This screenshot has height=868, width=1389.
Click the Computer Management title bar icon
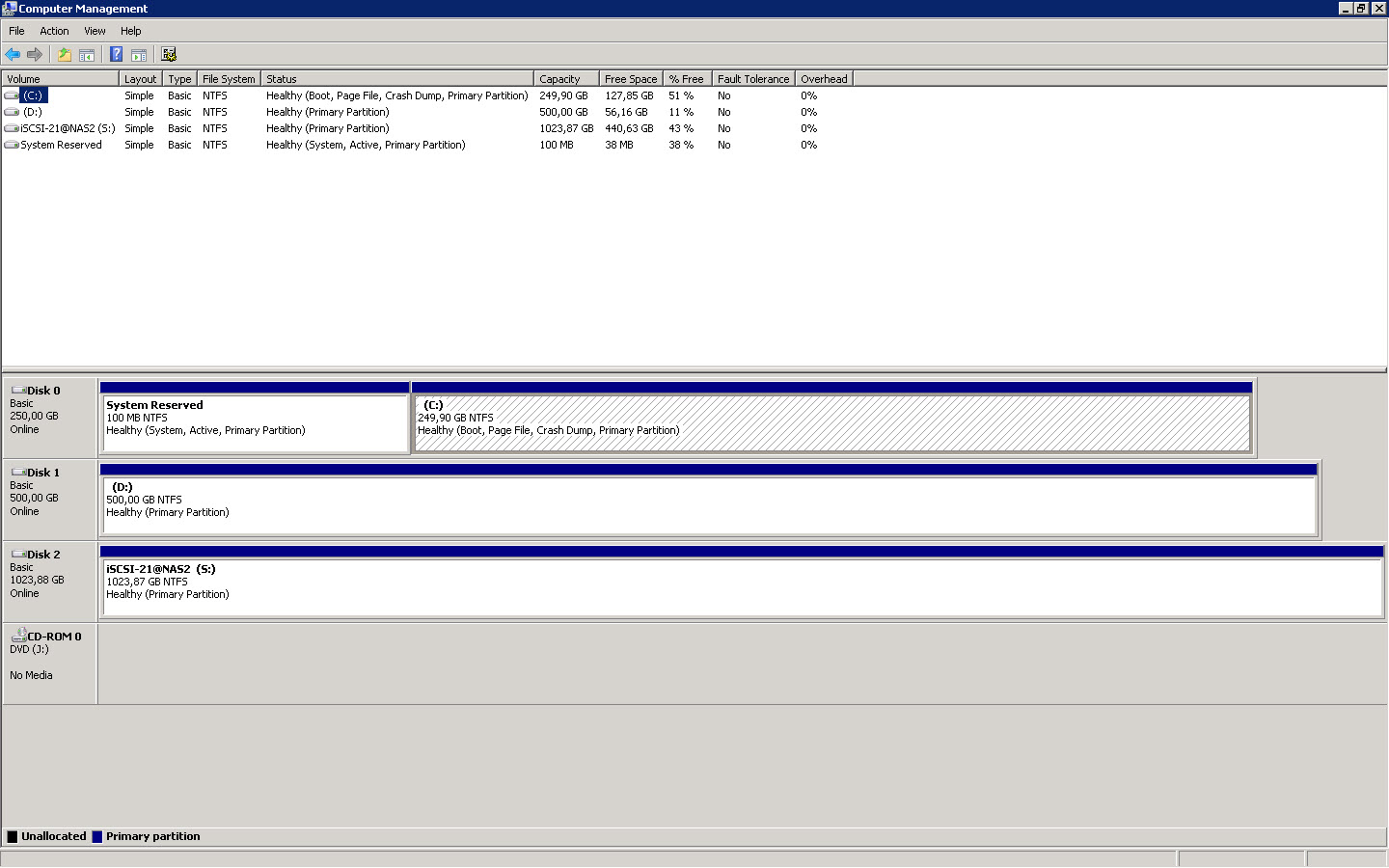[x=10, y=9]
